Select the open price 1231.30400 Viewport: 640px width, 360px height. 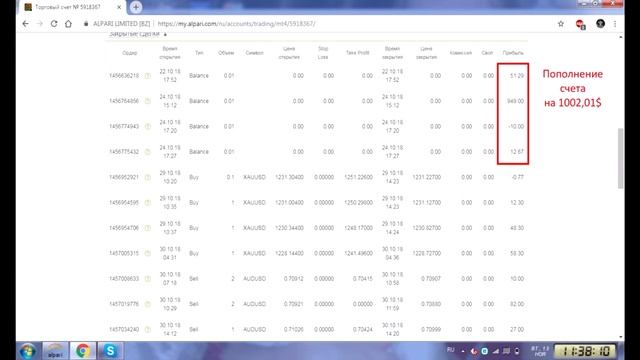[289, 177]
